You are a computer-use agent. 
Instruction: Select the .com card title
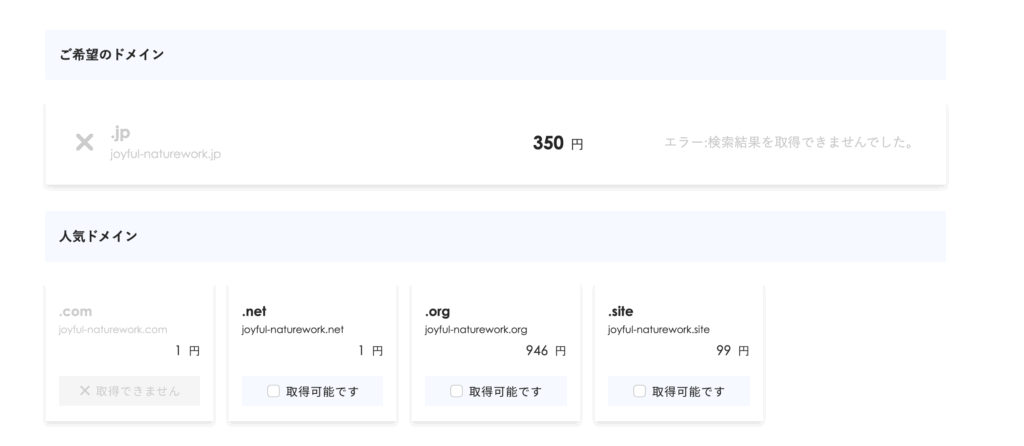[76, 312]
